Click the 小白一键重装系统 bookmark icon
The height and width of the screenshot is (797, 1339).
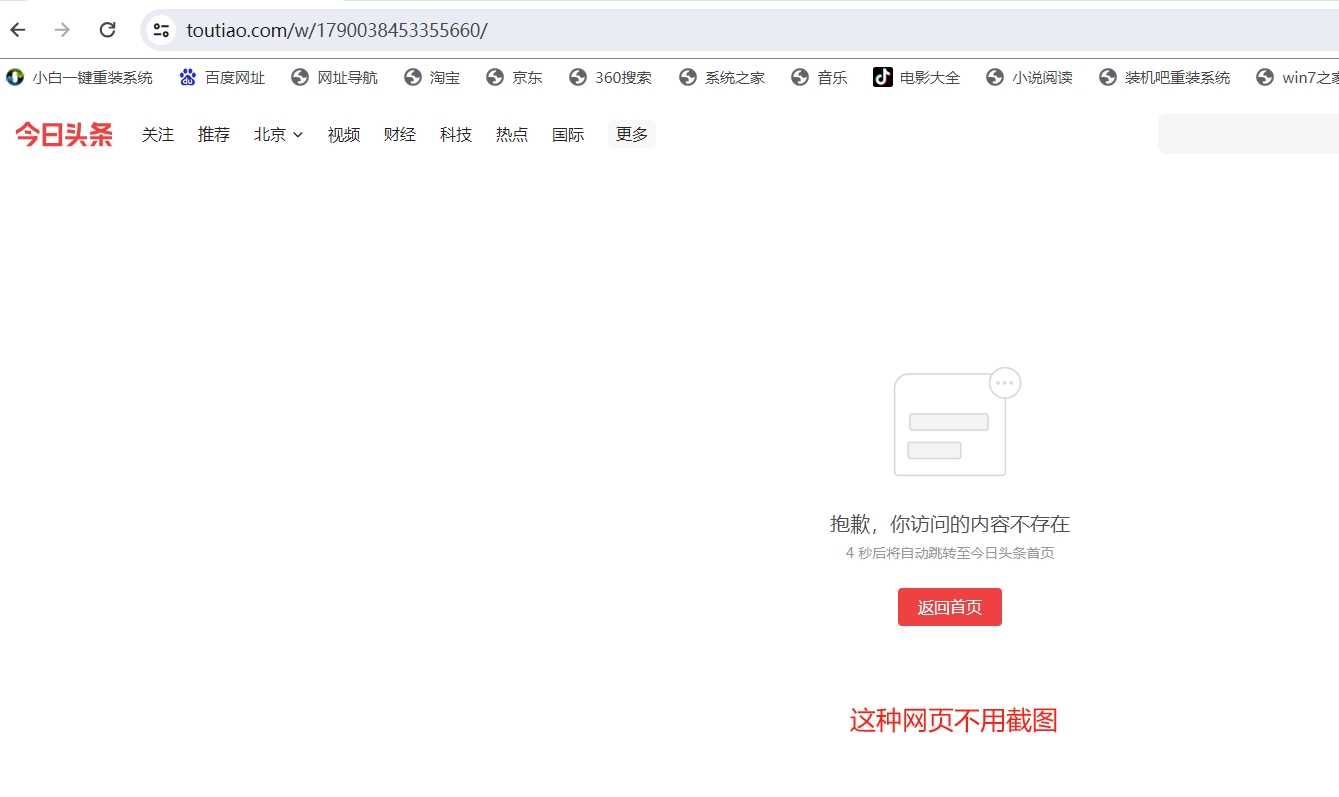15,77
